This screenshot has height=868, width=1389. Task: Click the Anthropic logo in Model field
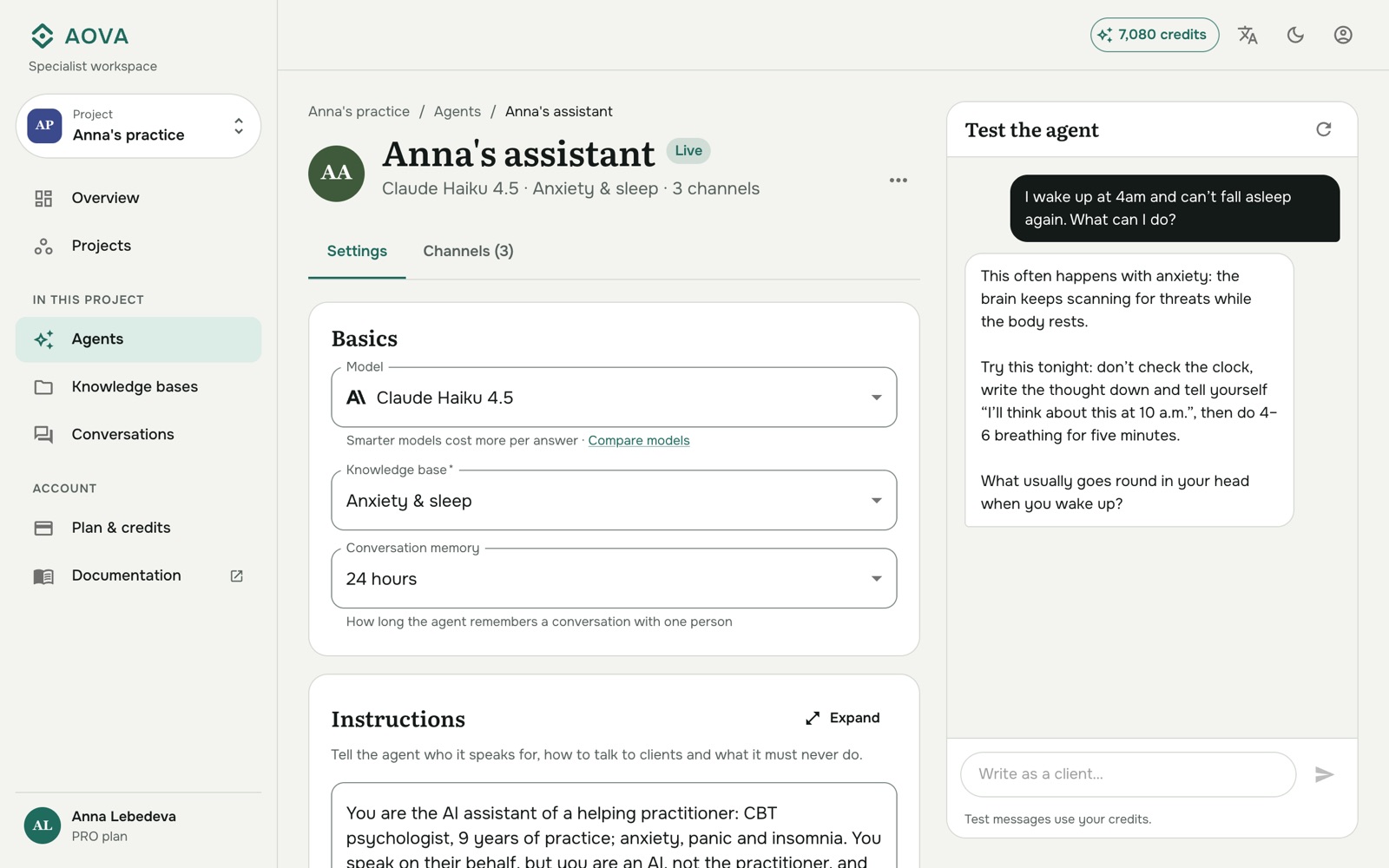click(x=356, y=398)
